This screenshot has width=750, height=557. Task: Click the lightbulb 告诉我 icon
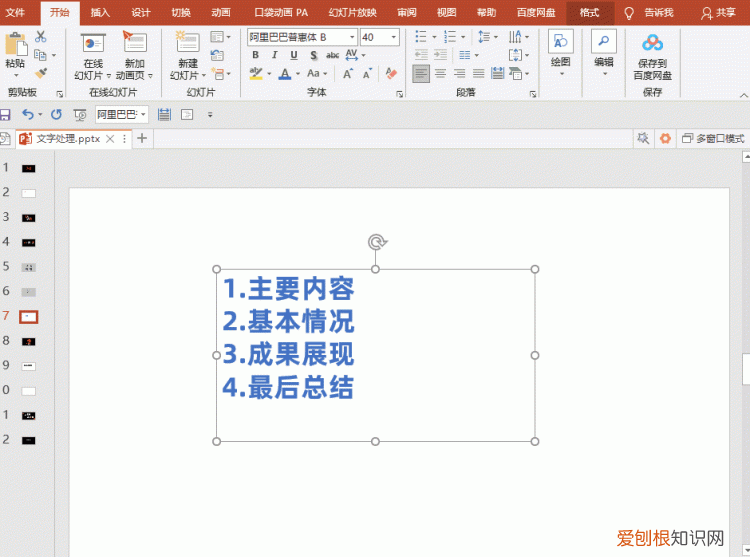[x=629, y=13]
